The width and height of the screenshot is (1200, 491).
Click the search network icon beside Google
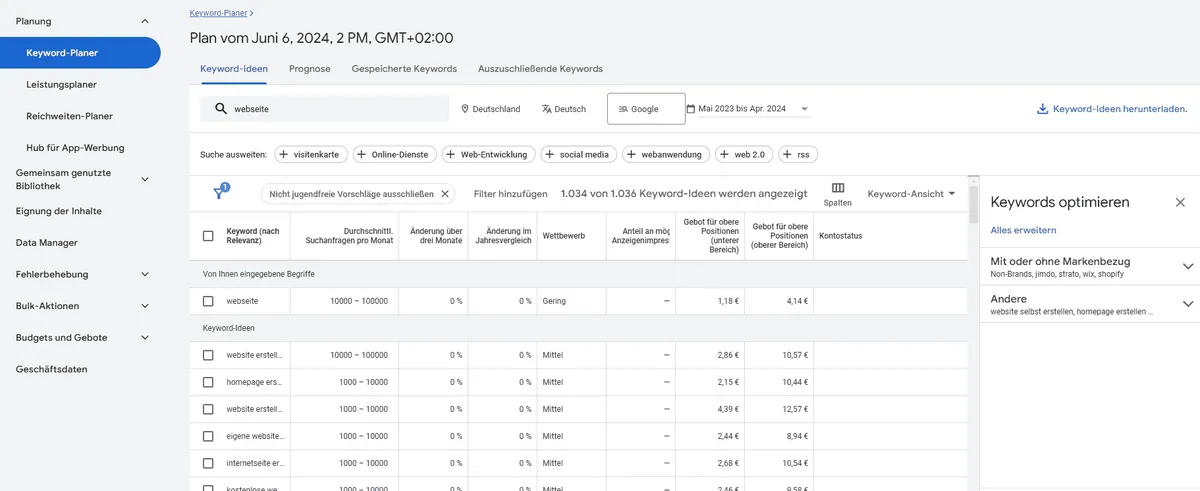click(x=623, y=109)
